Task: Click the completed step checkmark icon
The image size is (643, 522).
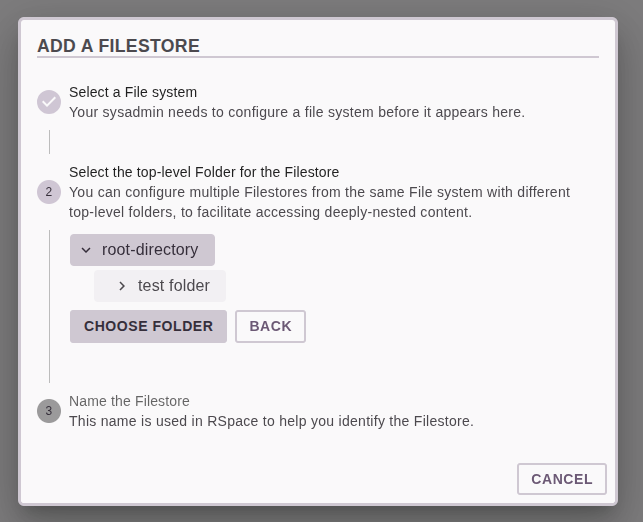Action: pos(49,102)
